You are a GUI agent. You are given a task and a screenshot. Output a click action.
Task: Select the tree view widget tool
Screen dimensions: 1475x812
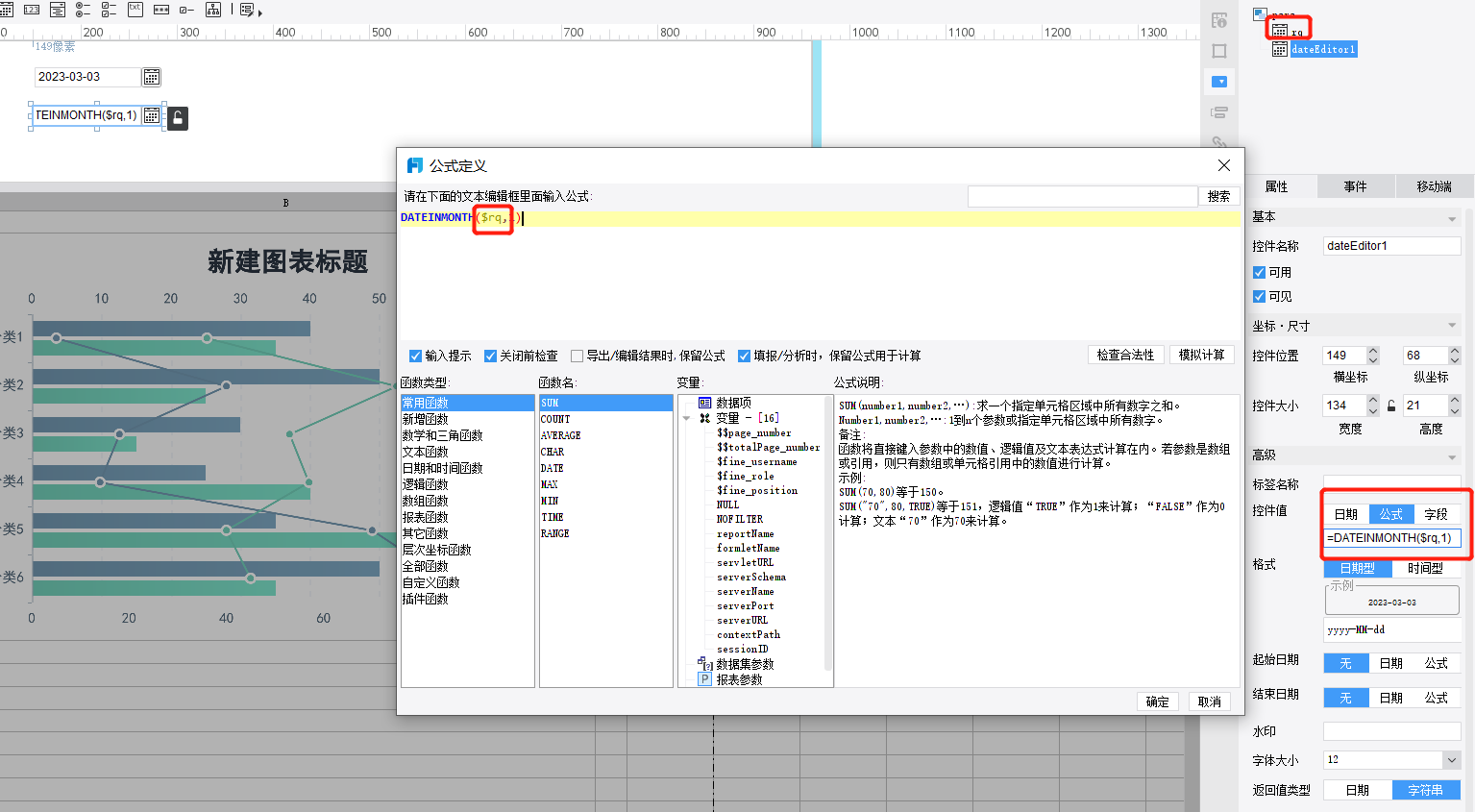[213, 10]
